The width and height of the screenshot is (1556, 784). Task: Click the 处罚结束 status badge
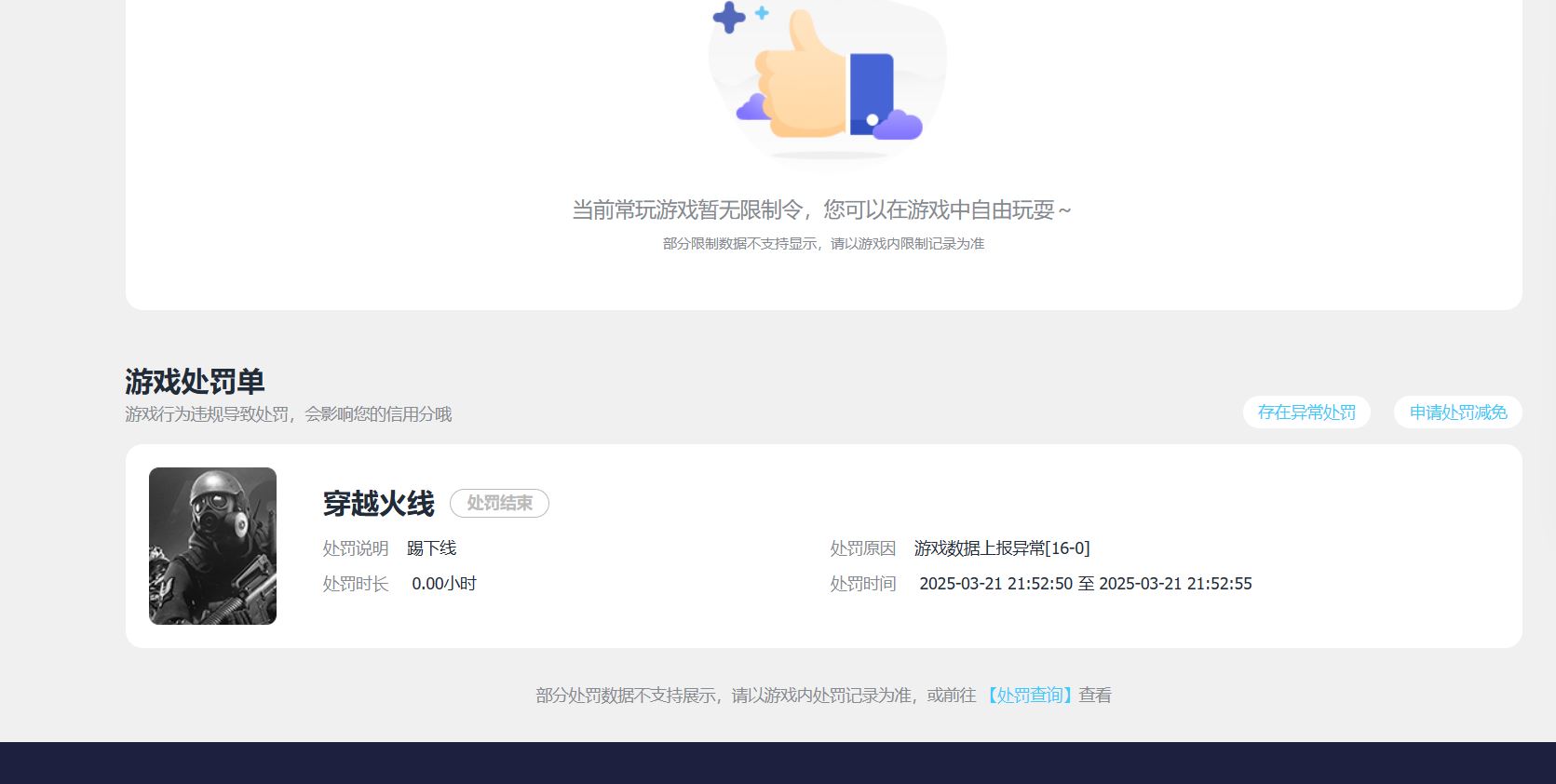(499, 504)
